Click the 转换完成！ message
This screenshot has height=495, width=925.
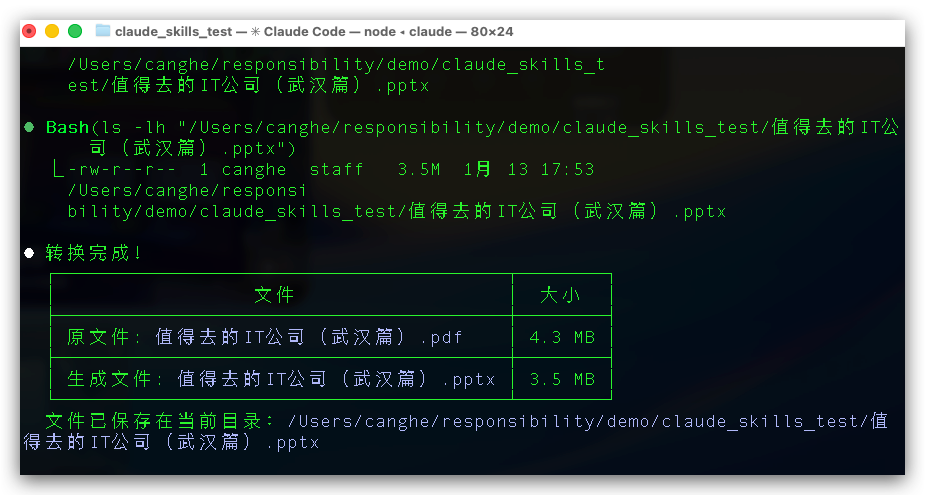[x=94, y=253]
